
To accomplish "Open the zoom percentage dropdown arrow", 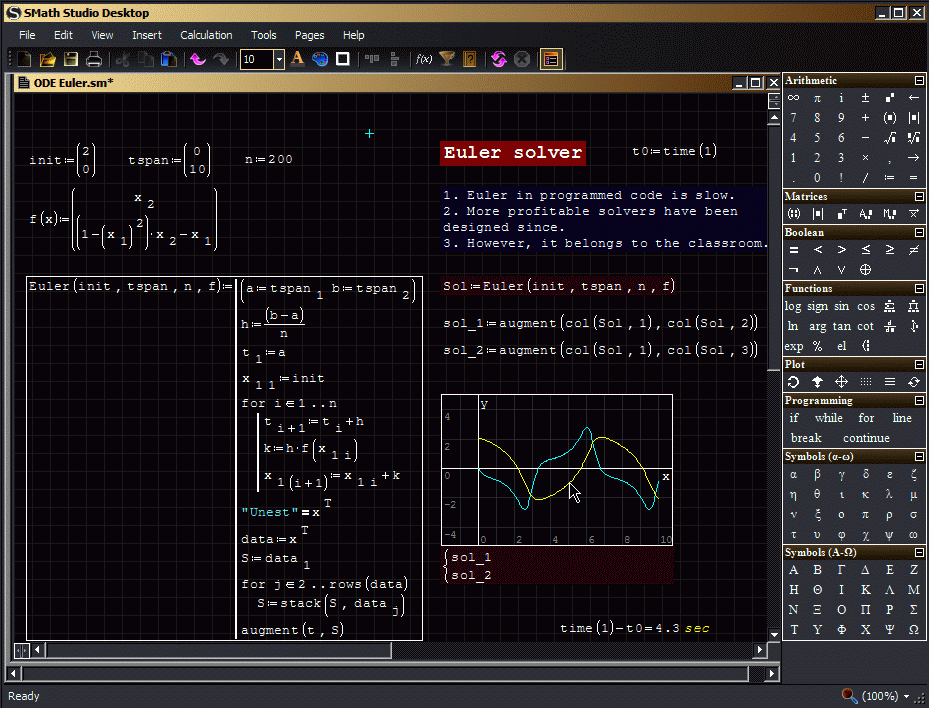I will tap(906, 696).
